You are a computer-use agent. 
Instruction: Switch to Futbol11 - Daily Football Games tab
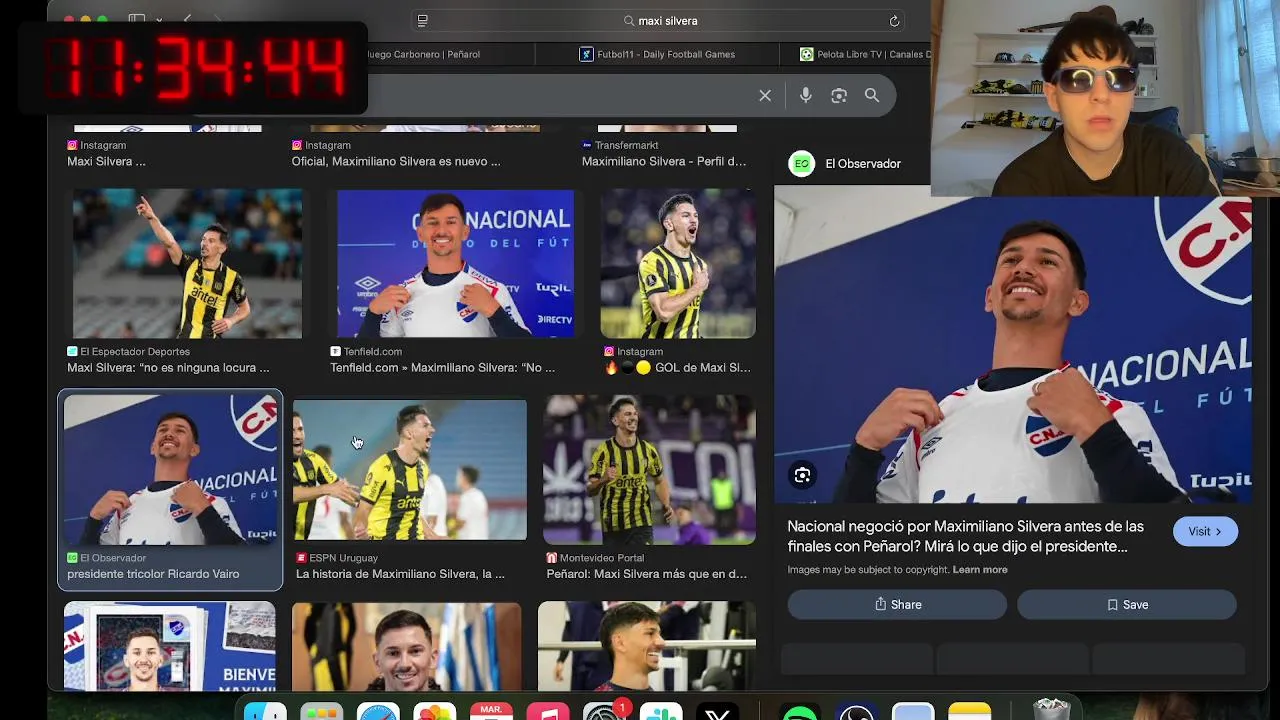pyautogui.click(x=658, y=54)
